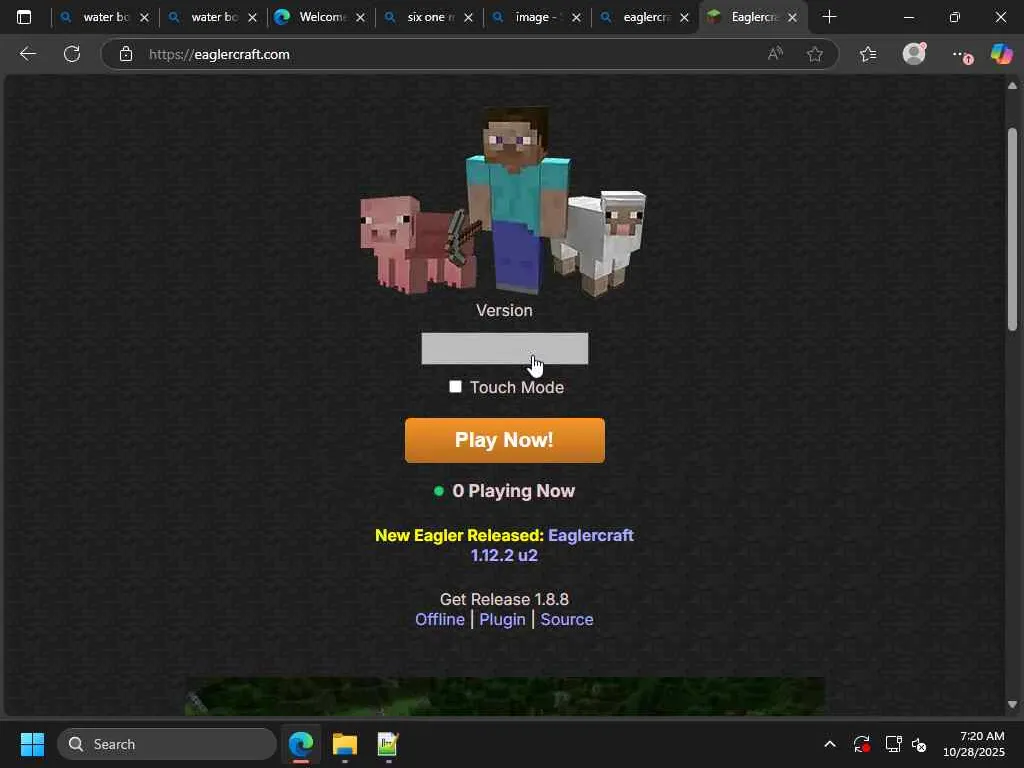Open Microsoft Edge from the taskbar
Image resolution: width=1024 pixels, height=768 pixels.
pyautogui.click(x=301, y=744)
